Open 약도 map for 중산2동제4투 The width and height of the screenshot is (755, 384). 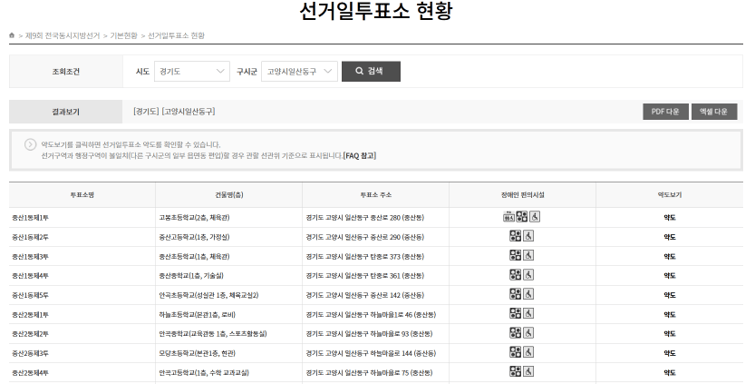(x=669, y=372)
